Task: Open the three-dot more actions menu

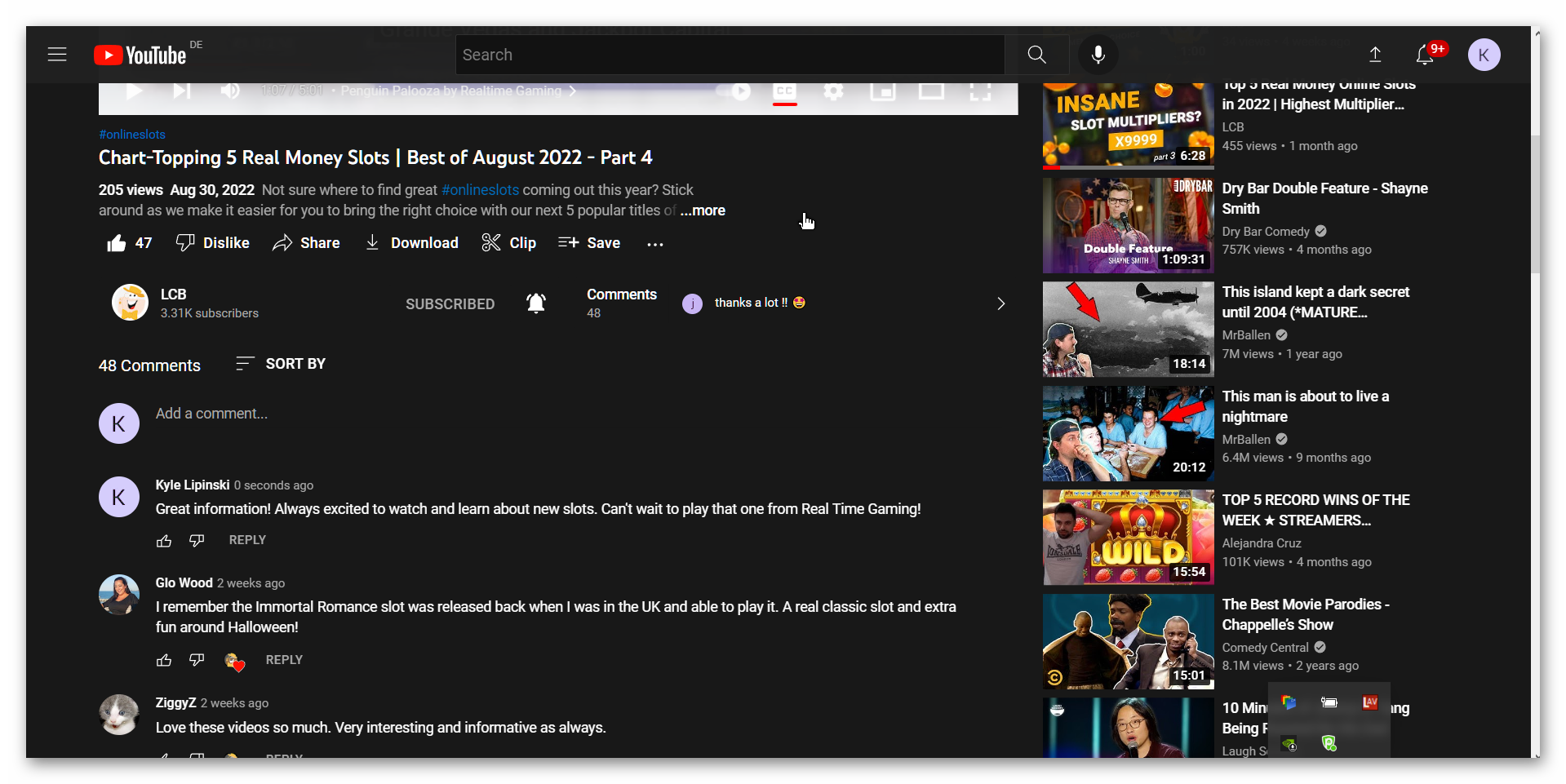Action: click(654, 243)
